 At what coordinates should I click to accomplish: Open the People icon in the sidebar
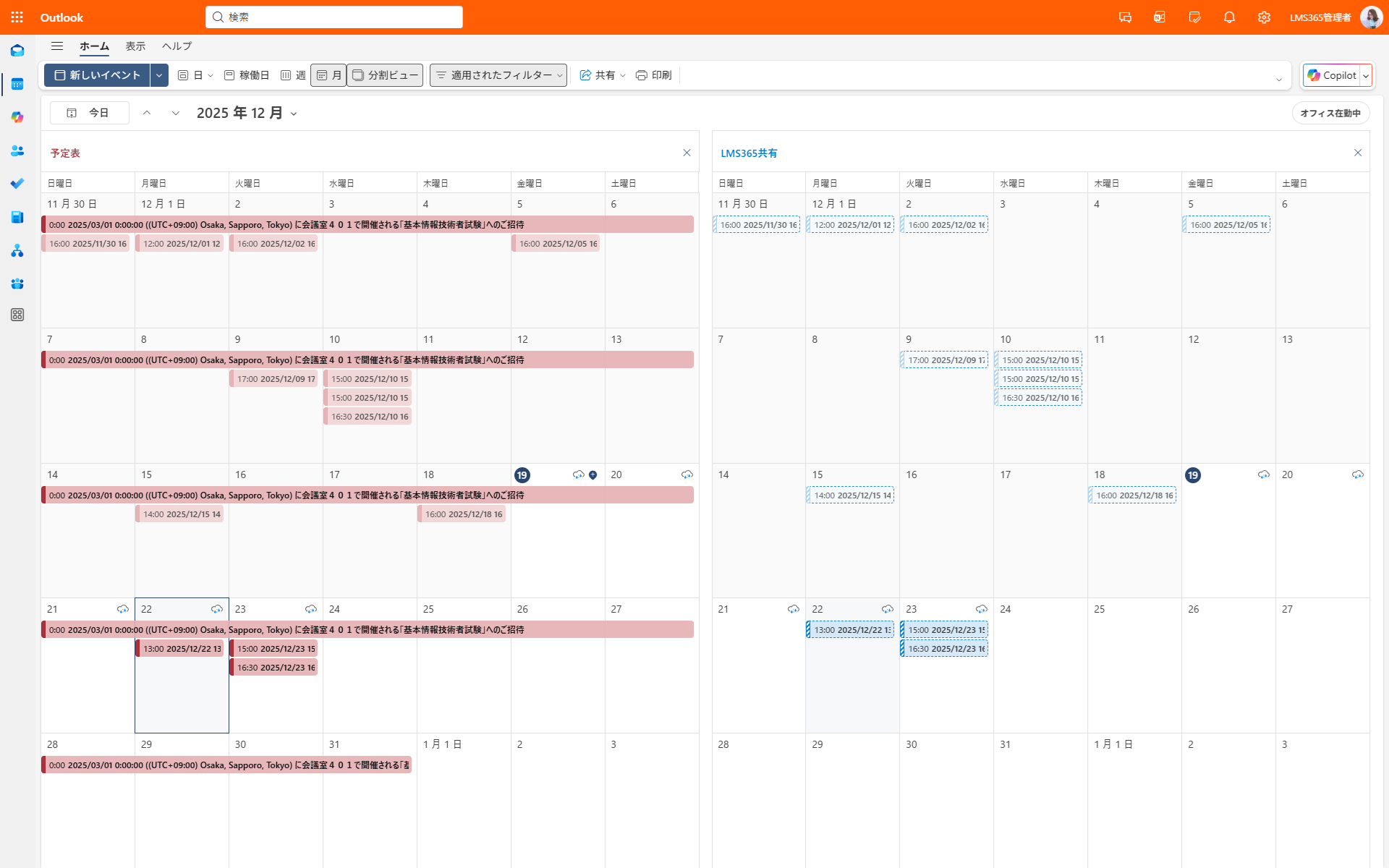pos(17,150)
